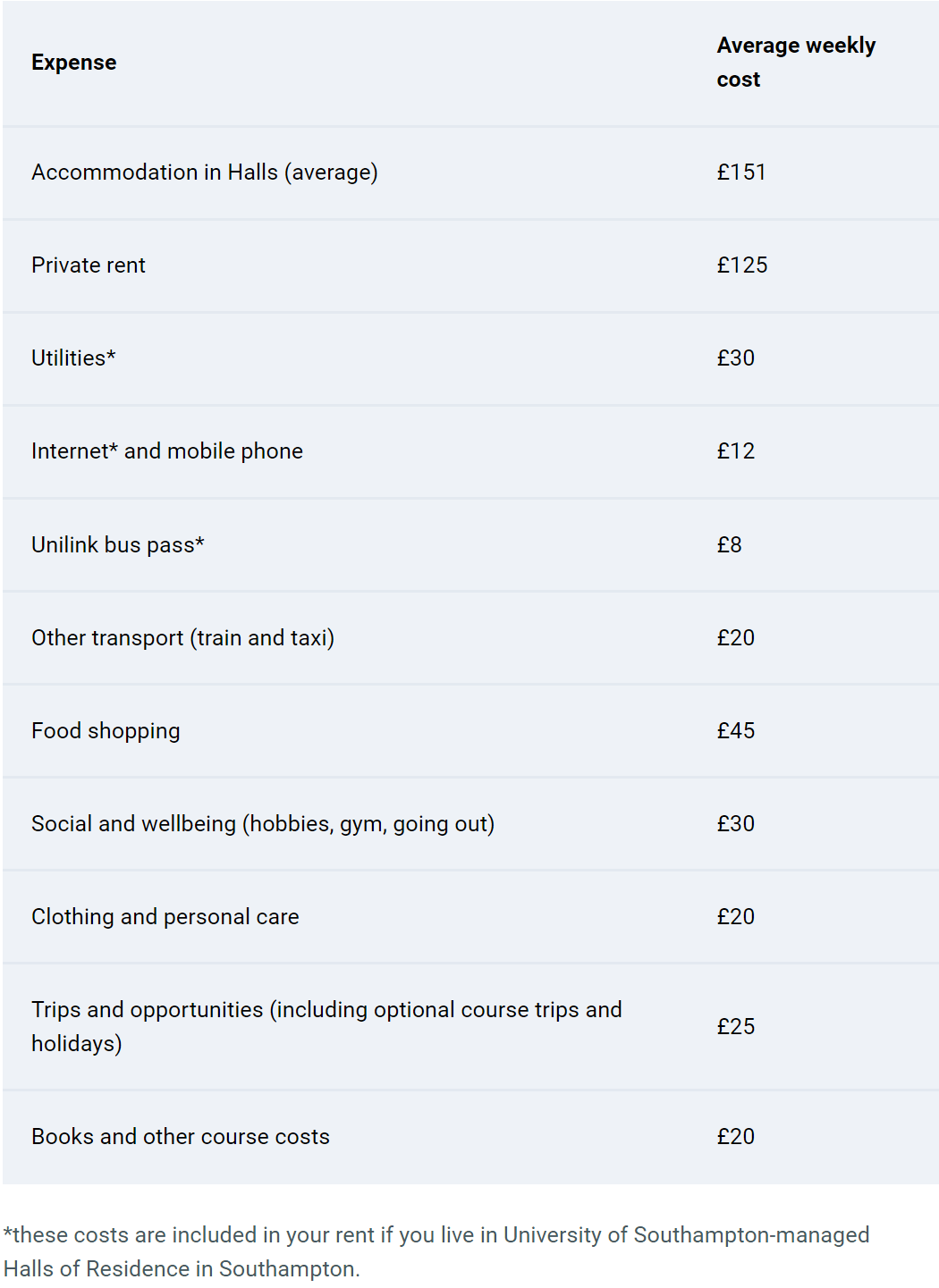Image resolution: width=939 pixels, height=1288 pixels.
Task: Click the £45 food shopping cost
Action: (736, 731)
